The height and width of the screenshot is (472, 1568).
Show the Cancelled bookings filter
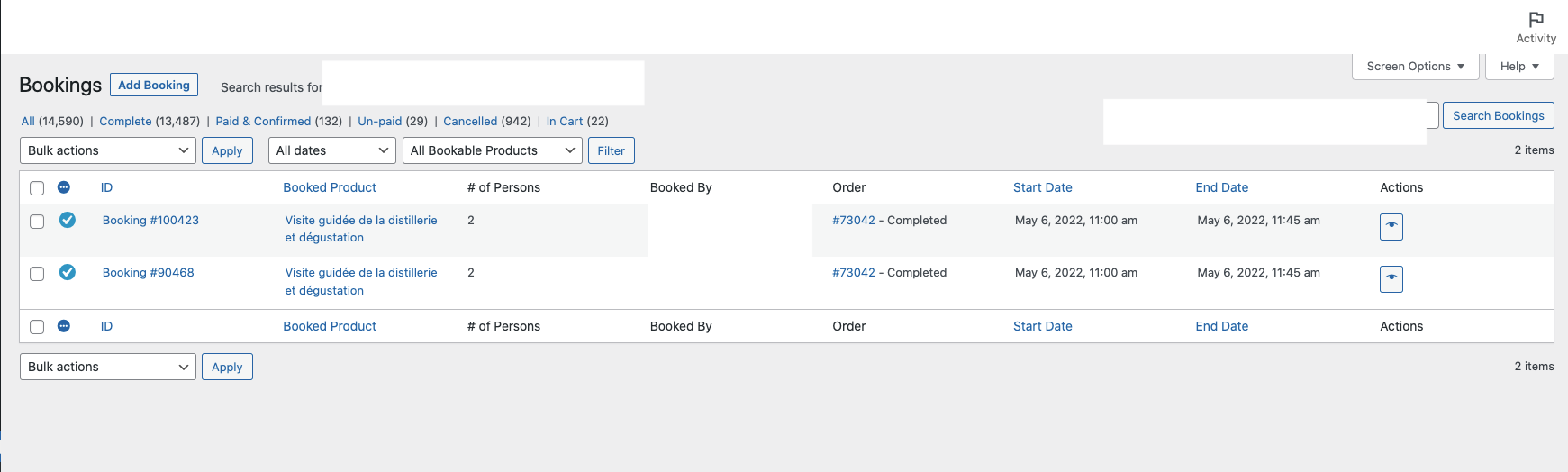coord(470,121)
